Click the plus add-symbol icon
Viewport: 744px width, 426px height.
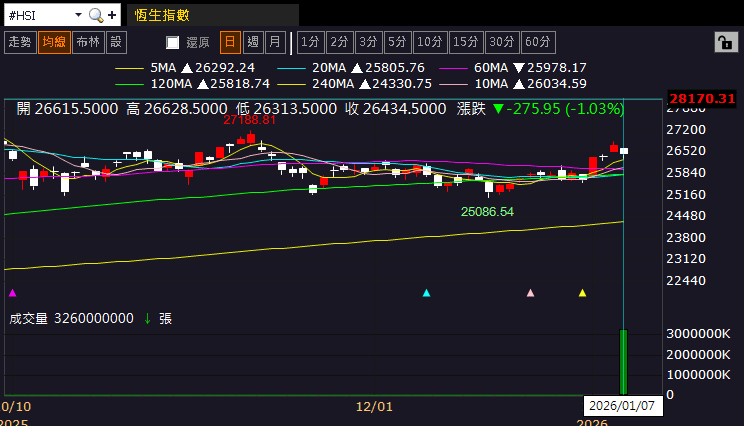click(x=112, y=15)
